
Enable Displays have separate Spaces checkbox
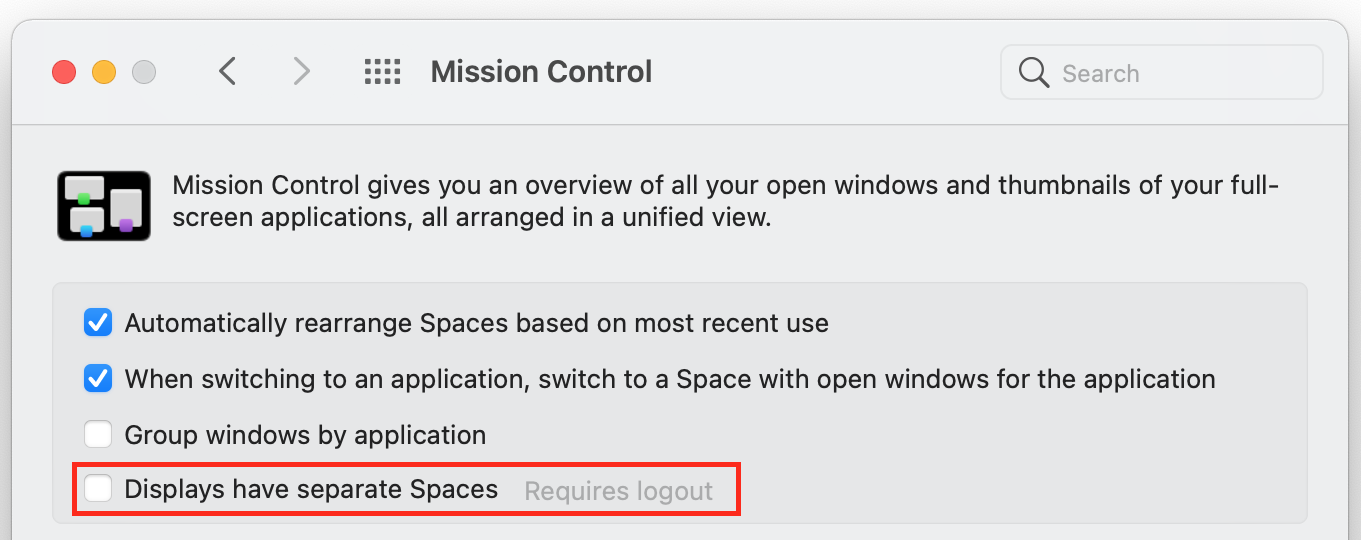98,489
